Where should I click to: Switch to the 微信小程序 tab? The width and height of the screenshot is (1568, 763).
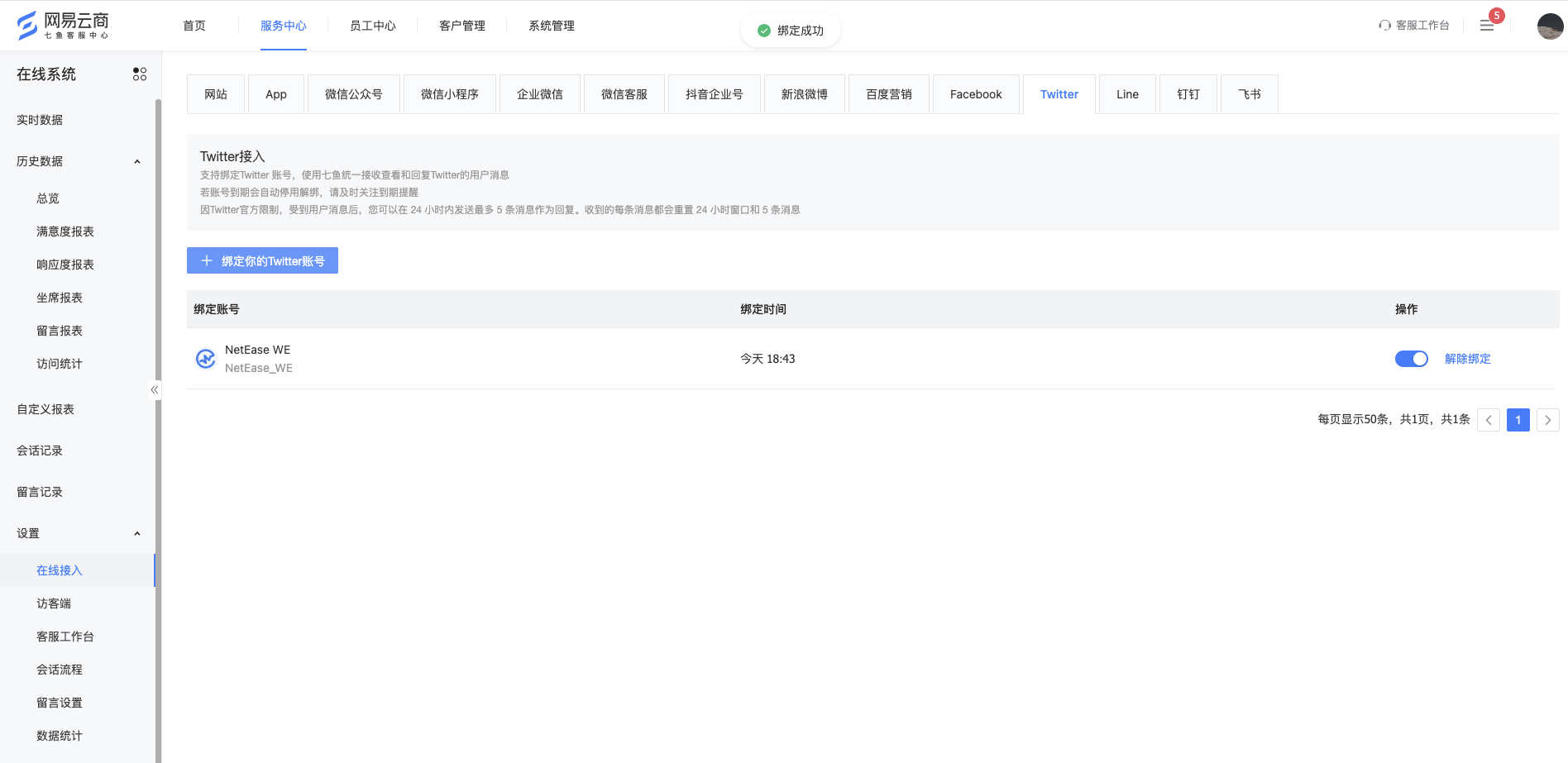tap(450, 94)
